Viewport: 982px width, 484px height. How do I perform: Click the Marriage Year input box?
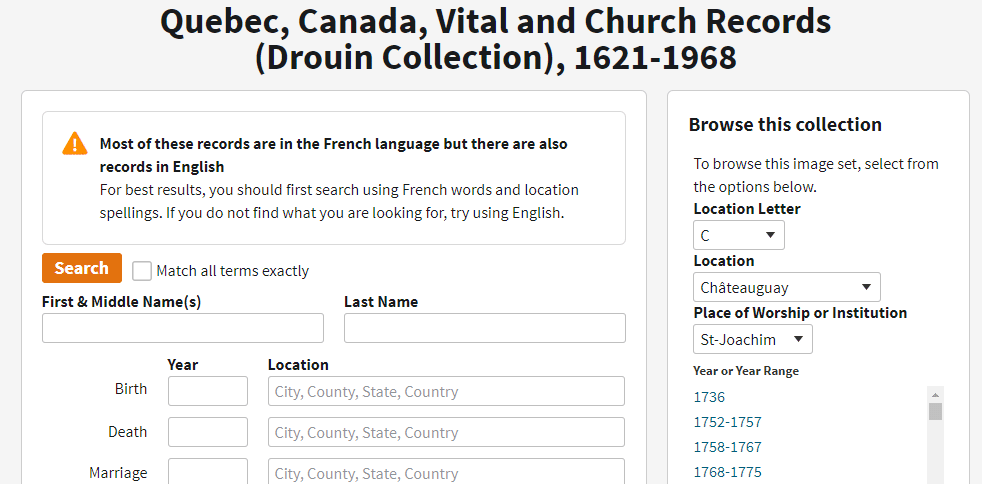click(208, 471)
